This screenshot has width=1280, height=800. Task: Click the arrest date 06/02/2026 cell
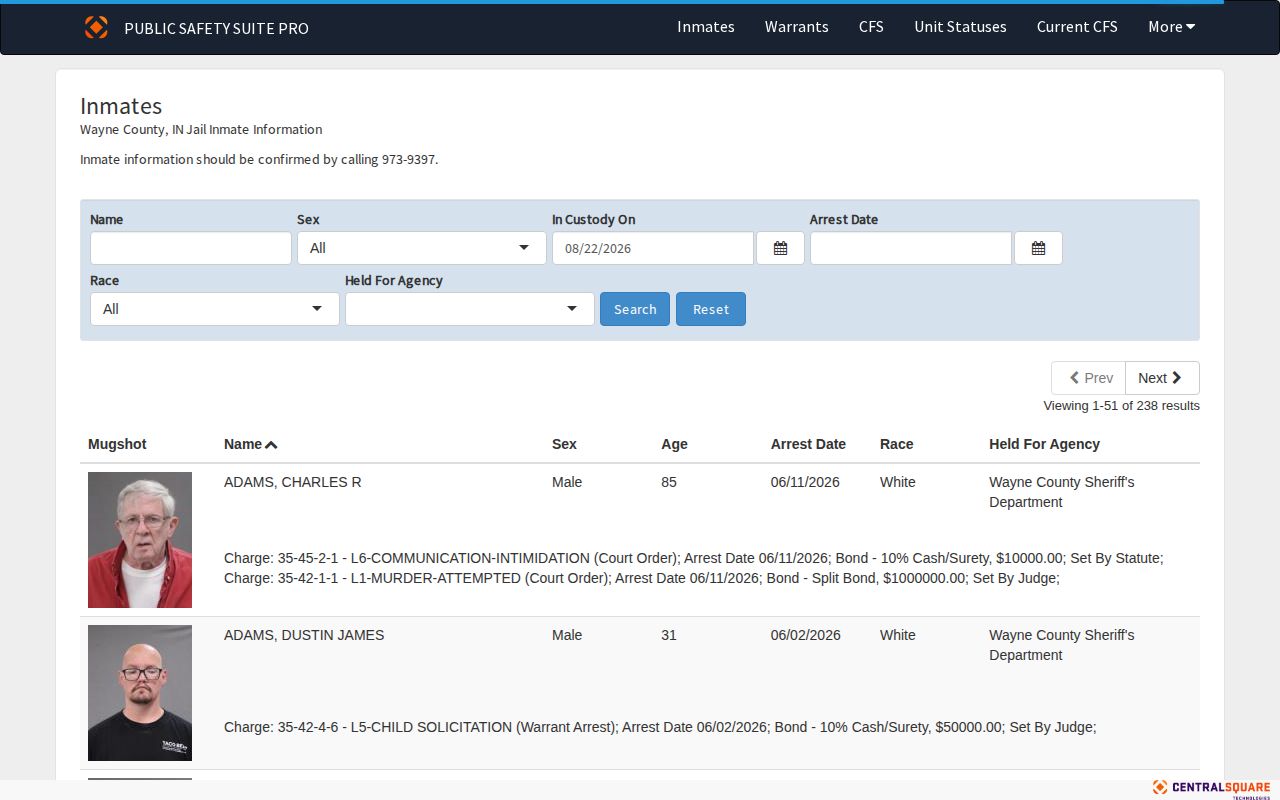click(805, 635)
